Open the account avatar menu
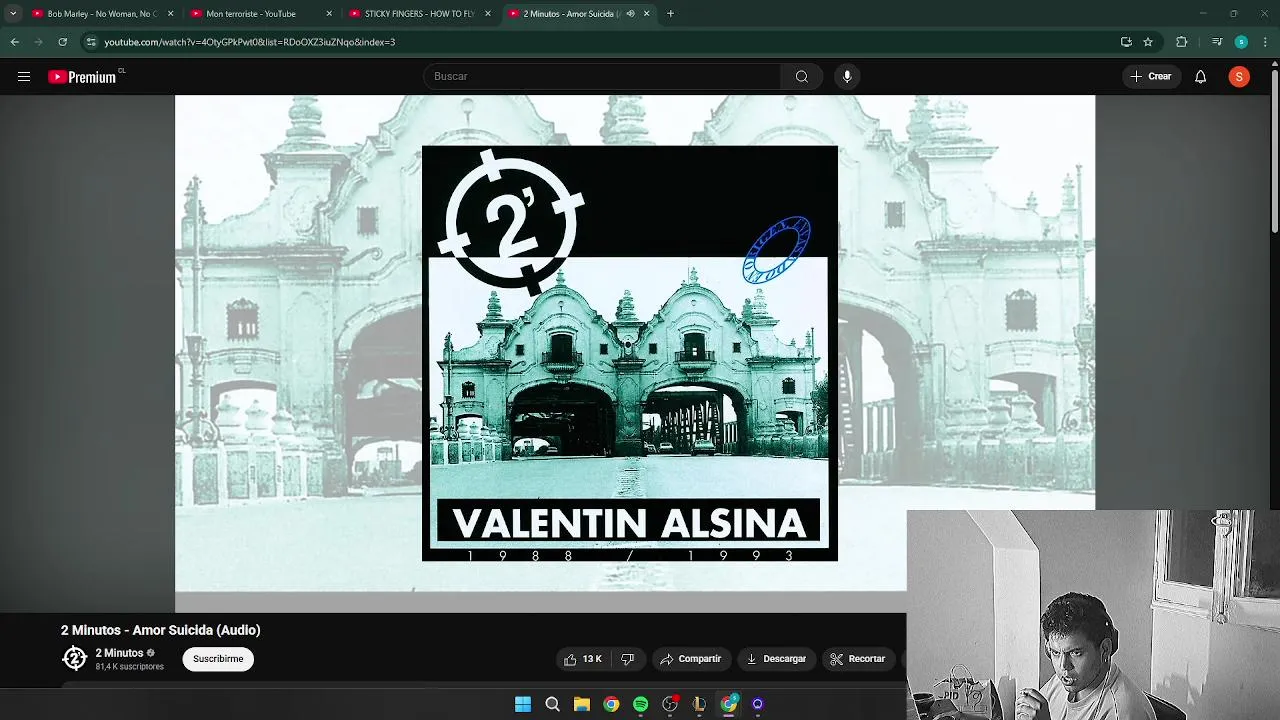The image size is (1280, 720). [1239, 76]
